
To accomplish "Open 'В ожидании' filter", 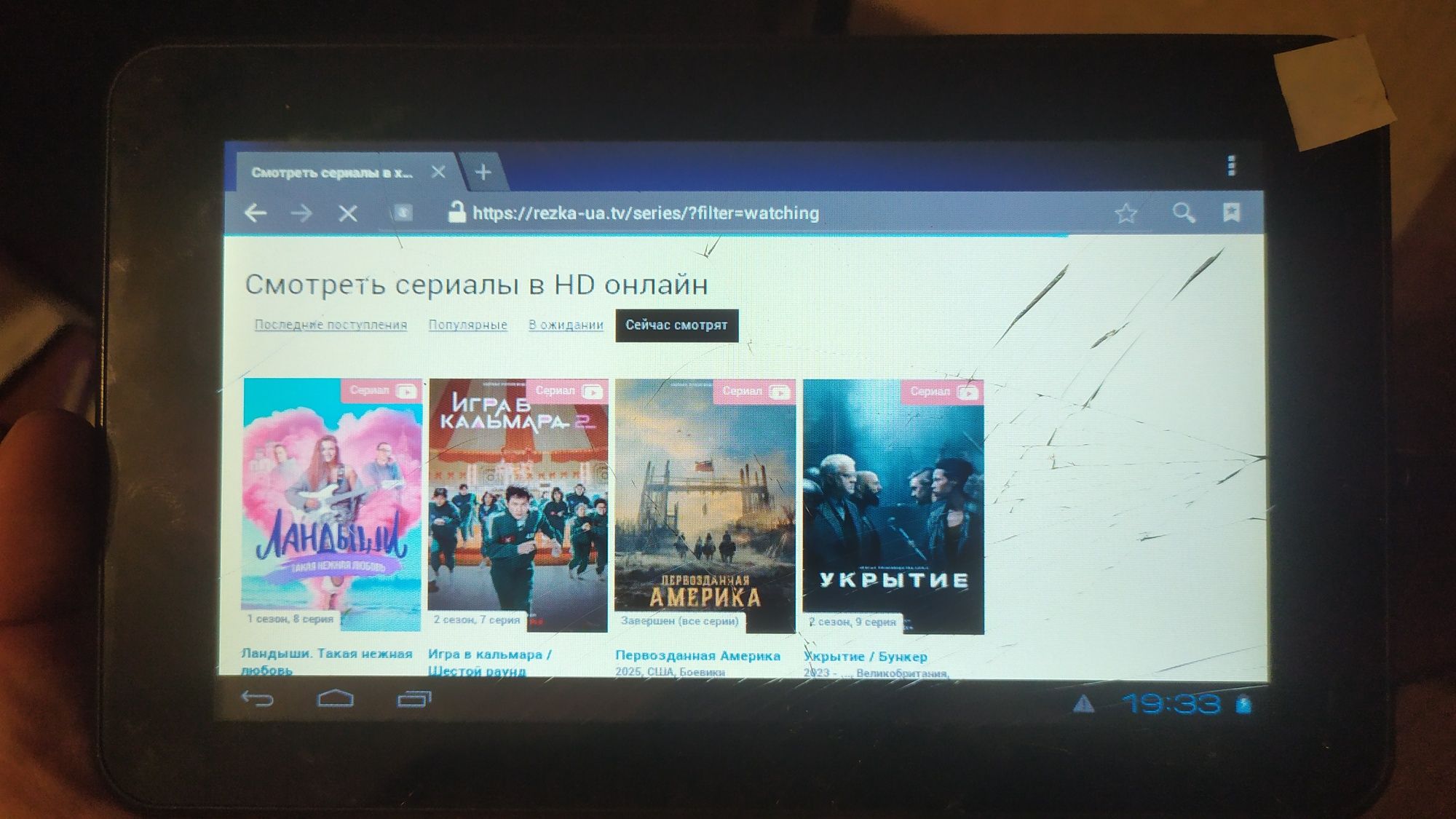I will tap(566, 325).
